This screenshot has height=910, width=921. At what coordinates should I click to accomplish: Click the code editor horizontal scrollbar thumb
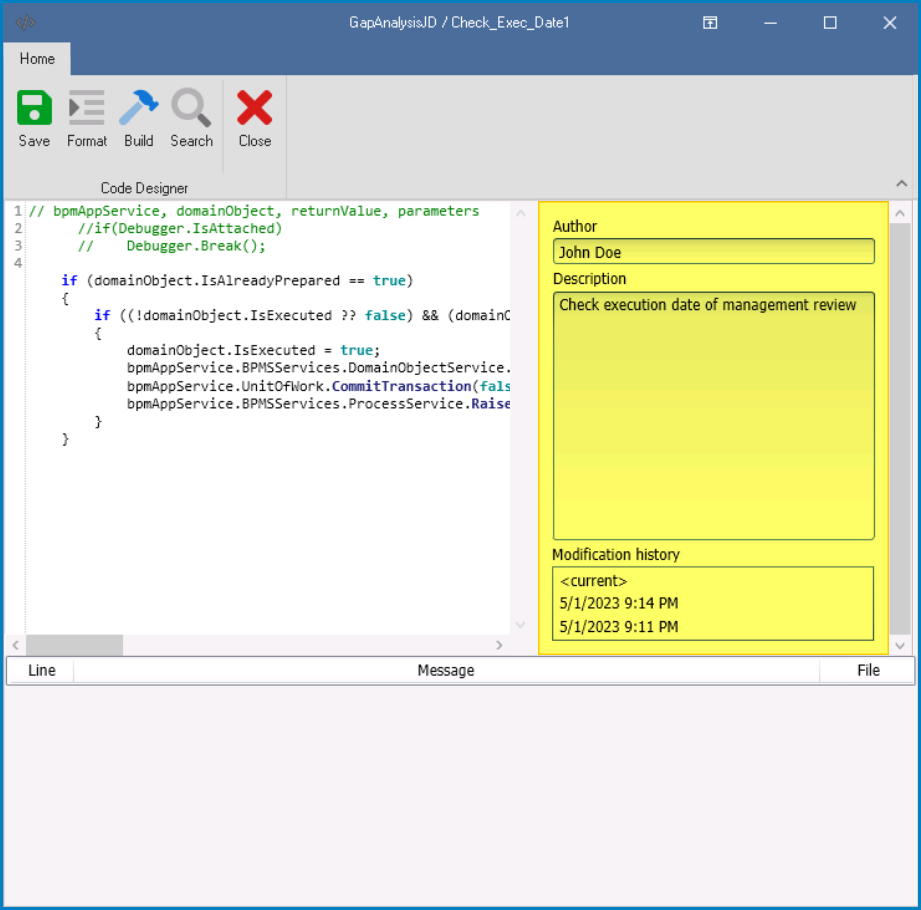(x=74, y=646)
